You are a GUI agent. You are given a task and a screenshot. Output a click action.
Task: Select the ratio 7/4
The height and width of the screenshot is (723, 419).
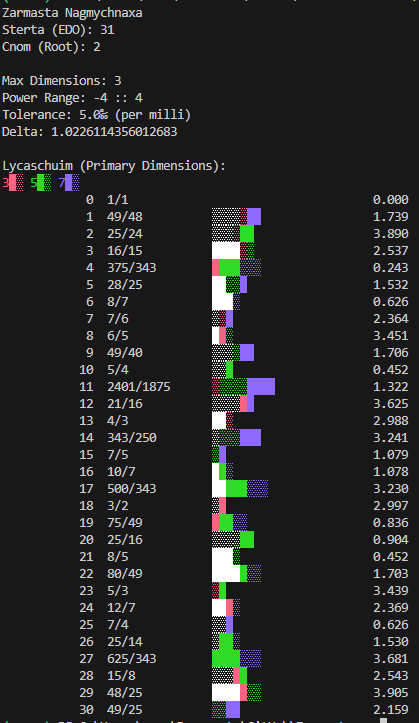118,624
